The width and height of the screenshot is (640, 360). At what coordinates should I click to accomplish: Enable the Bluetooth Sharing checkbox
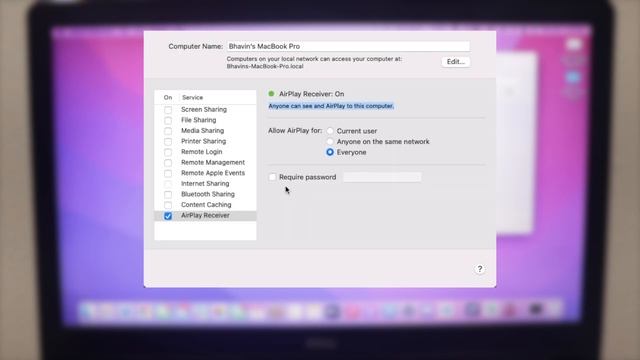pyautogui.click(x=168, y=195)
